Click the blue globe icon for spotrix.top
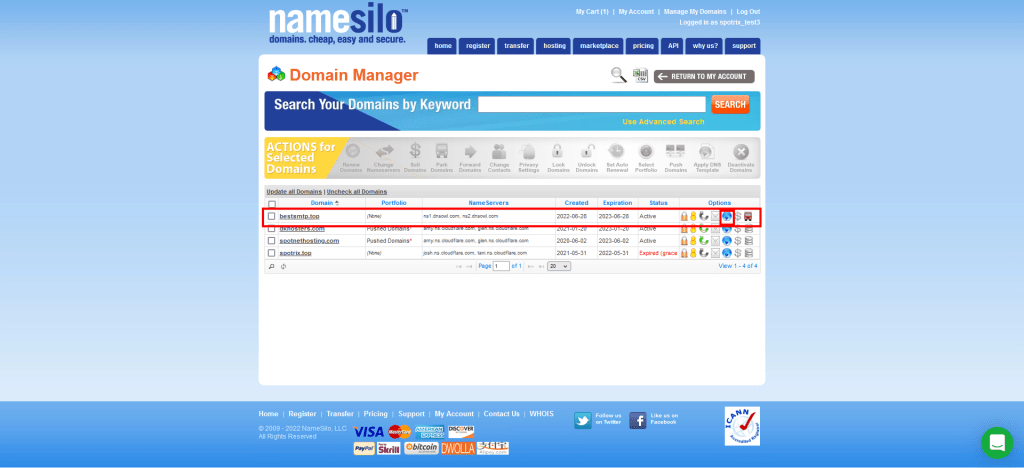The height and width of the screenshot is (468, 1024). (x=727, y=253)
